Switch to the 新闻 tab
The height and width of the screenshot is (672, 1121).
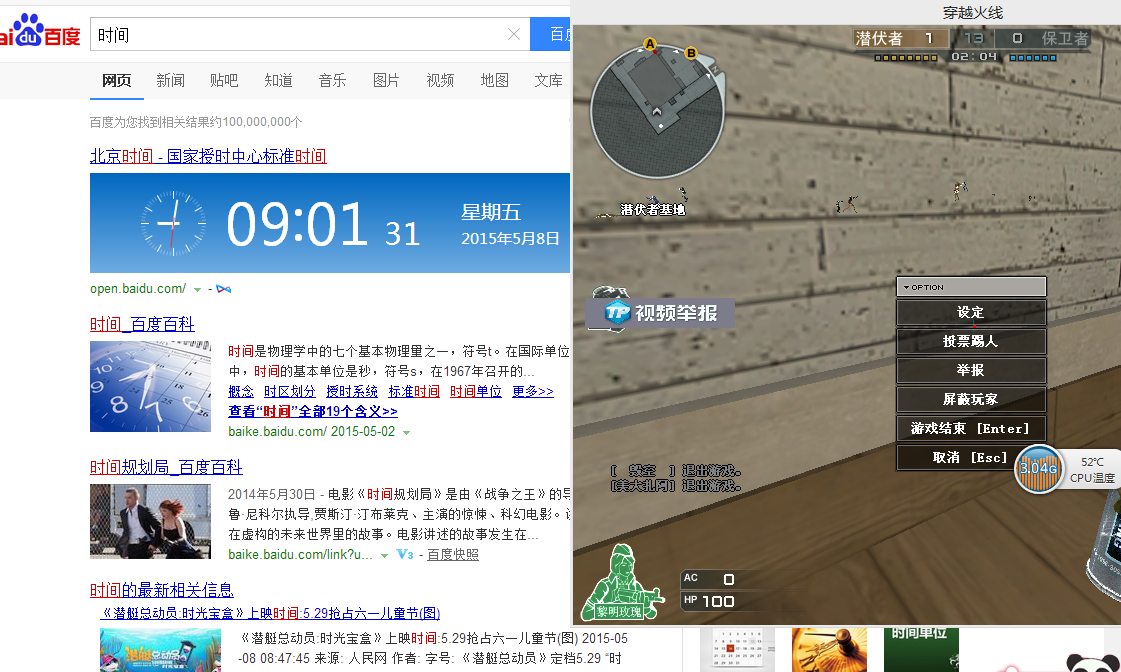[170, 81]
